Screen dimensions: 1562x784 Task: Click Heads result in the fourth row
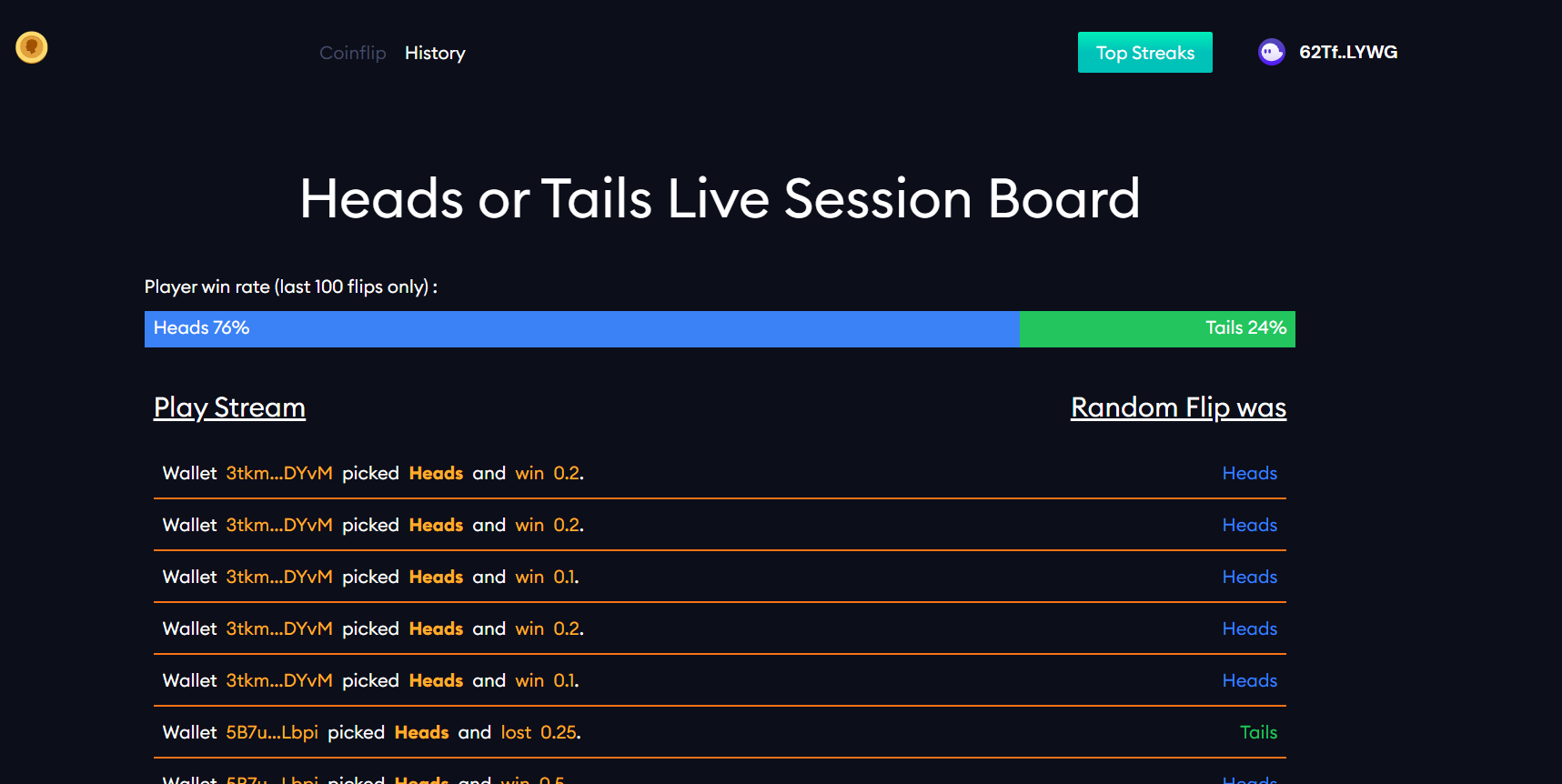point(1249,628)
